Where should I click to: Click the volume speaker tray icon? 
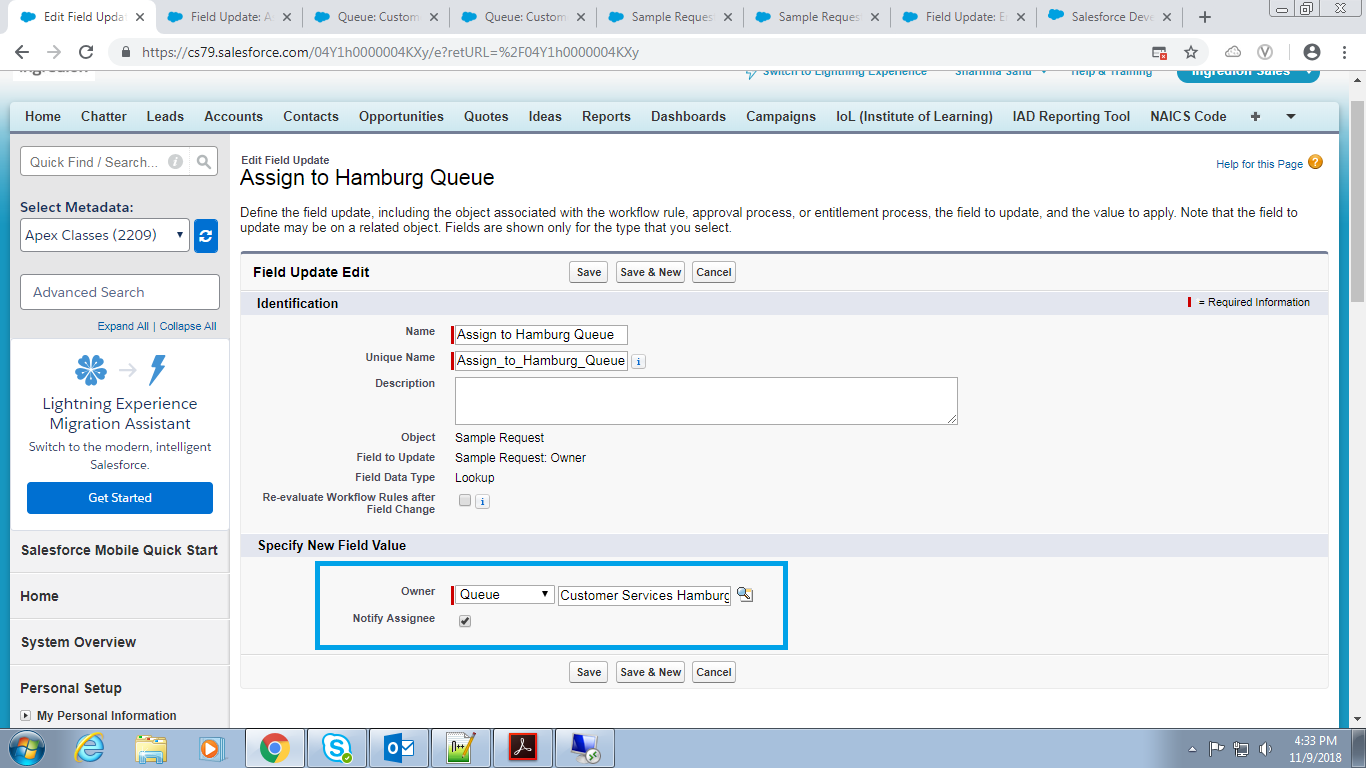(1266, 748)
